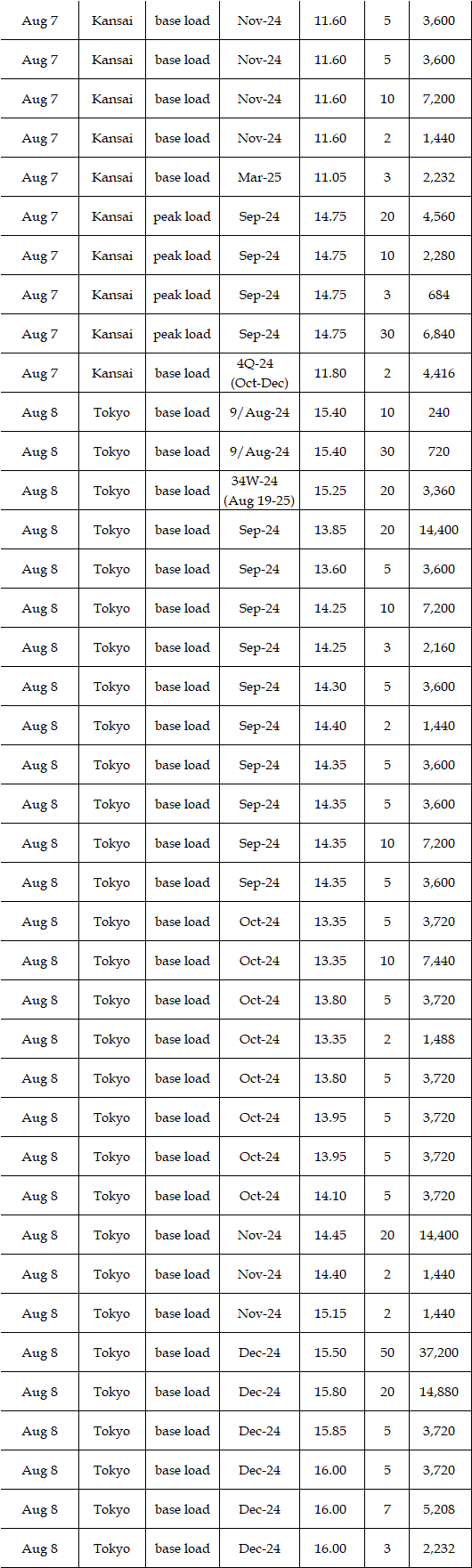
Task: Click the 15.25 price cell
Action: (x=330, y=491)
